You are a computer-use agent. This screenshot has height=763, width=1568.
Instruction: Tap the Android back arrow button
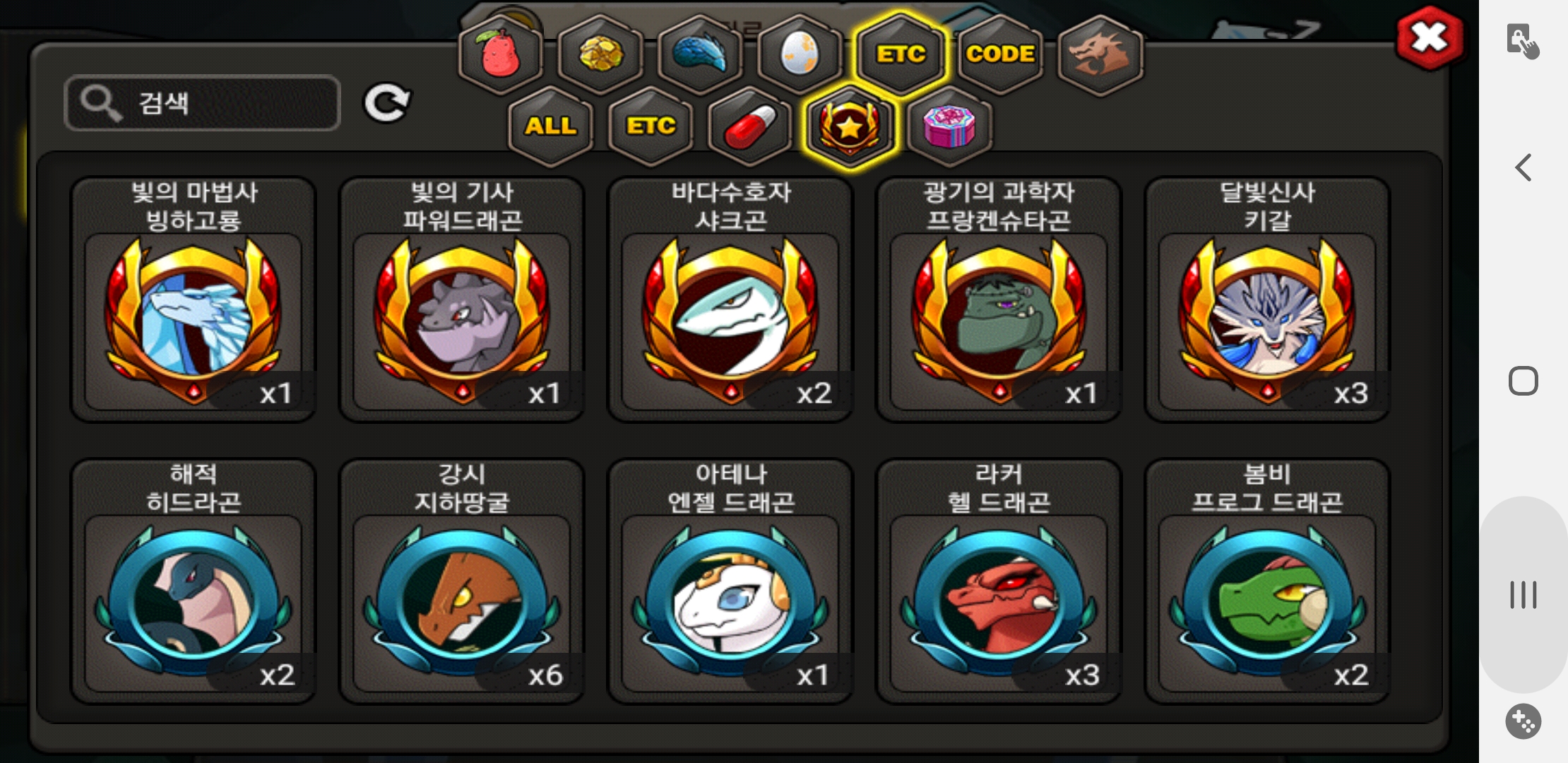(1524, 168)
